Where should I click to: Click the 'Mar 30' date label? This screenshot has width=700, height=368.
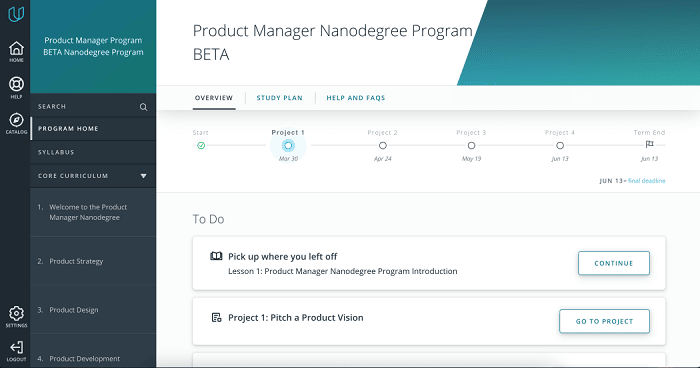tap(288, 159)
